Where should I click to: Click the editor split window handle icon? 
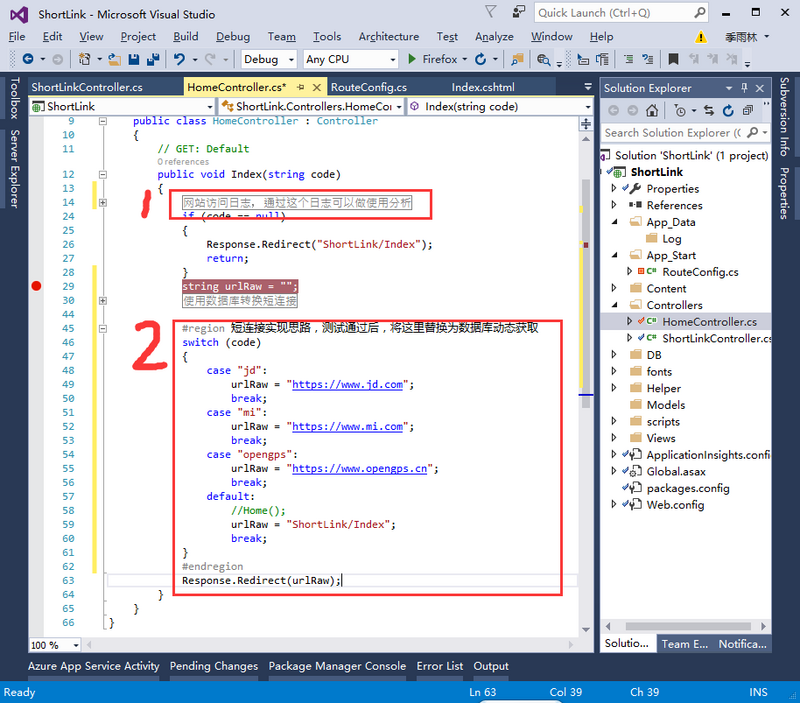coord(586,123)
